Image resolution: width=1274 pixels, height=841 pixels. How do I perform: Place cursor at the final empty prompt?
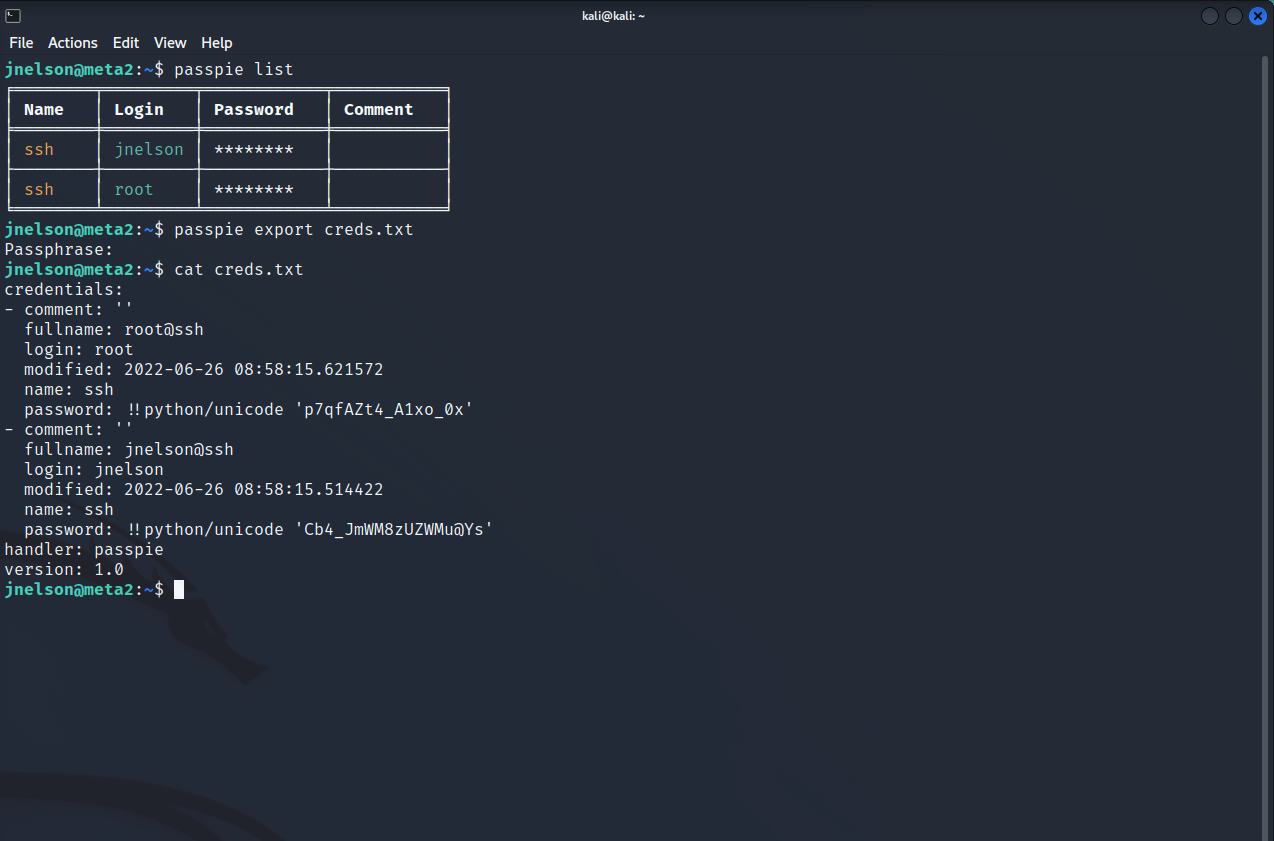pos(179,589)
